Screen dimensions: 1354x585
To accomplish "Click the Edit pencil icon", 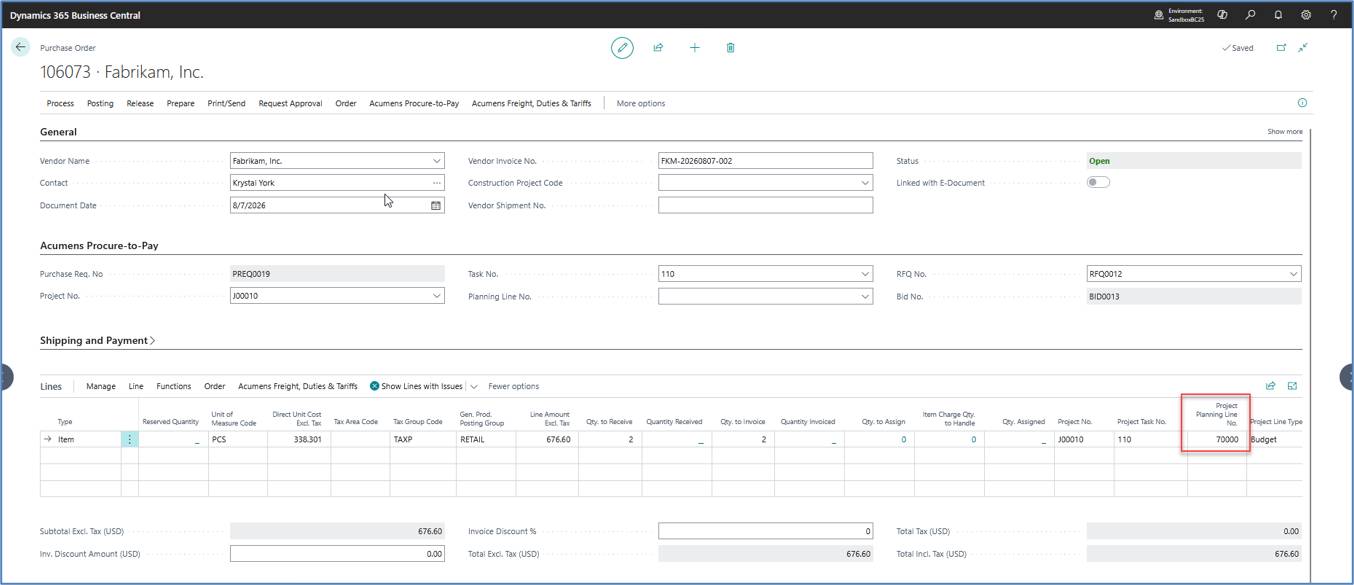I will [622, 47].
